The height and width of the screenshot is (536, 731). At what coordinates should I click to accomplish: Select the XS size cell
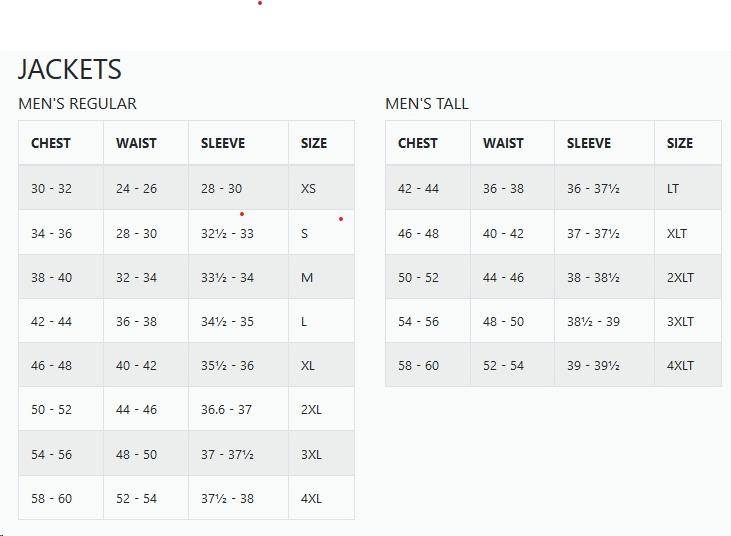tap(308, 189)
